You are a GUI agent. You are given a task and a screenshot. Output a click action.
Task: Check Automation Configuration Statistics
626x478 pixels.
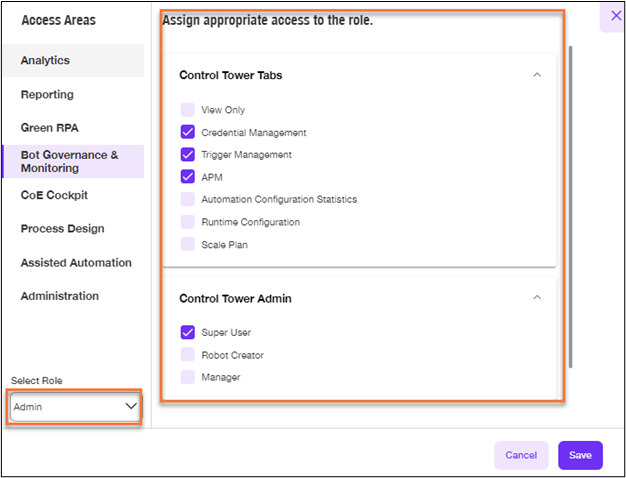tap(188, 199)
